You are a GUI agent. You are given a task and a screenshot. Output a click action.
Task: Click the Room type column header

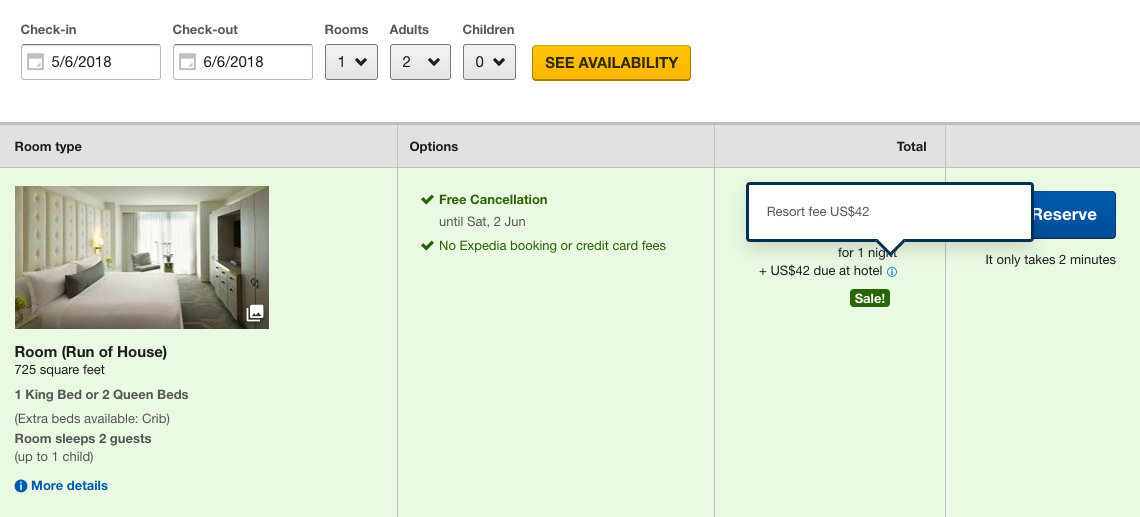pyautogui.click(x=48, y=147)
